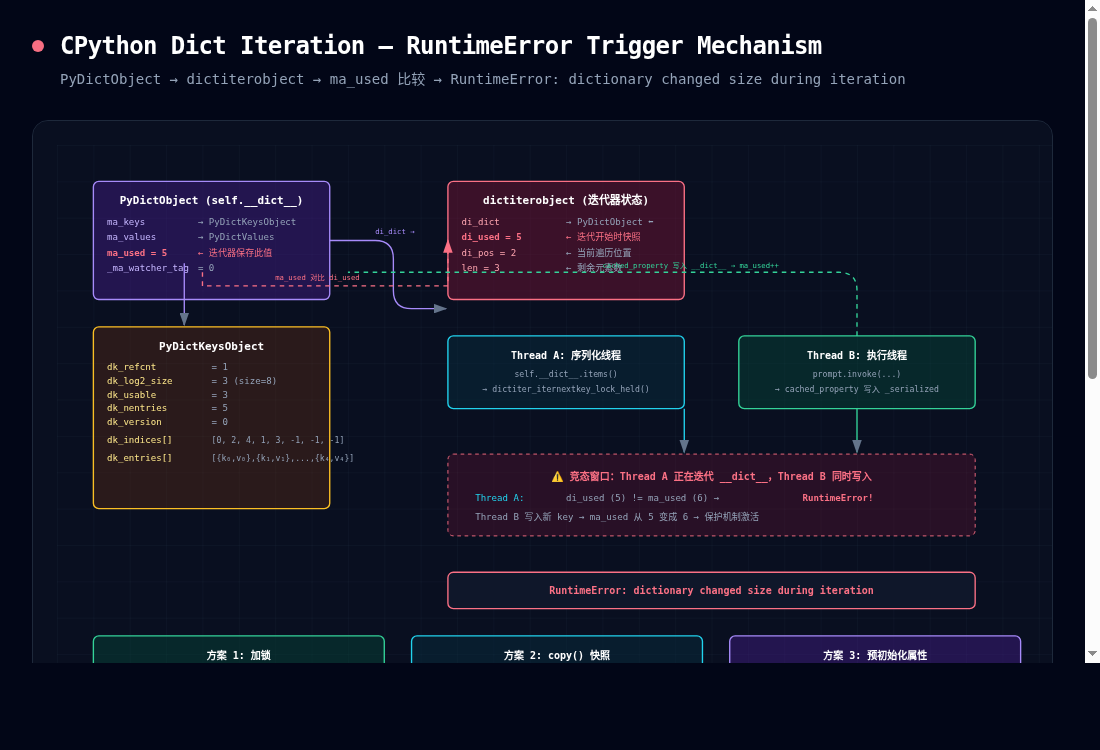This screenshot has height=750, width=1100.
Task: Click the dk_usable entry
Action: click(x=131, y=395)
